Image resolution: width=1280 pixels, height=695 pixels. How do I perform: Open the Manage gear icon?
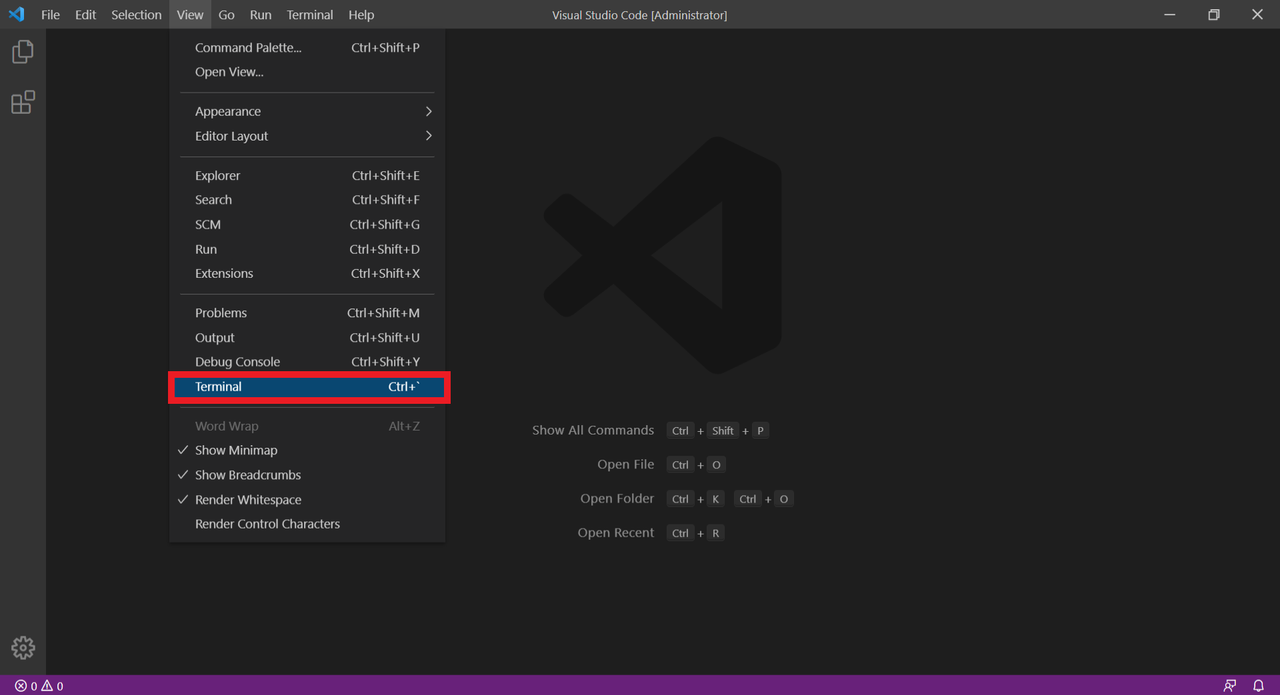click(x=23, y=647)
